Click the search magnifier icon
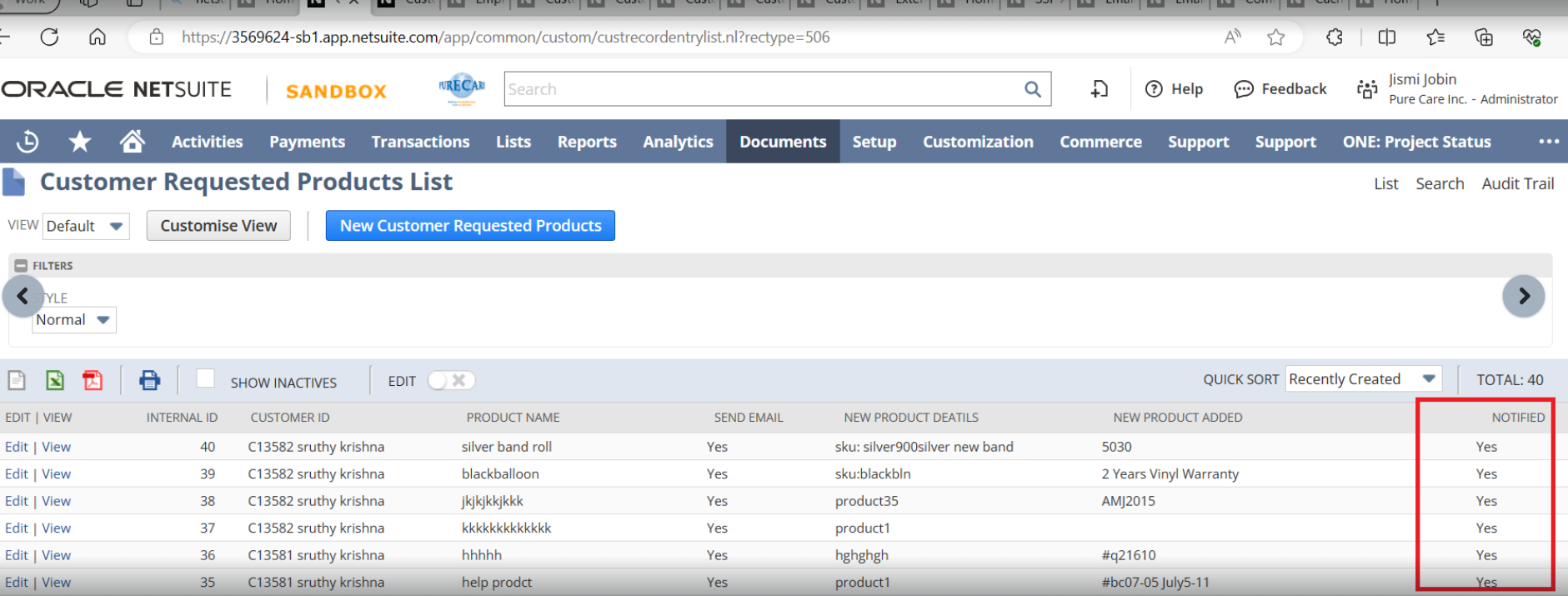1568x596 pixels. click(1032, 89)
